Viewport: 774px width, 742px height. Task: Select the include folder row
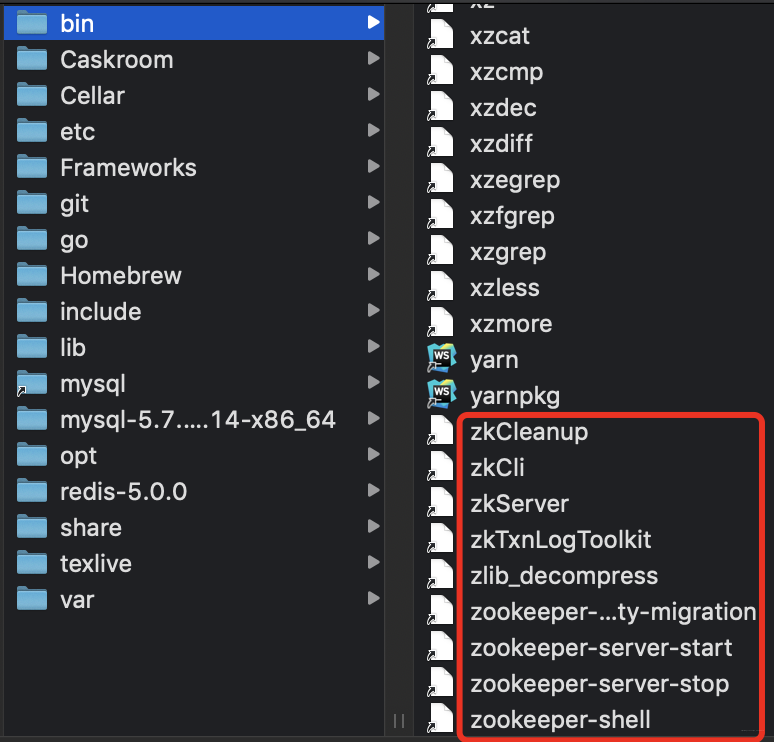pos(100,311)
